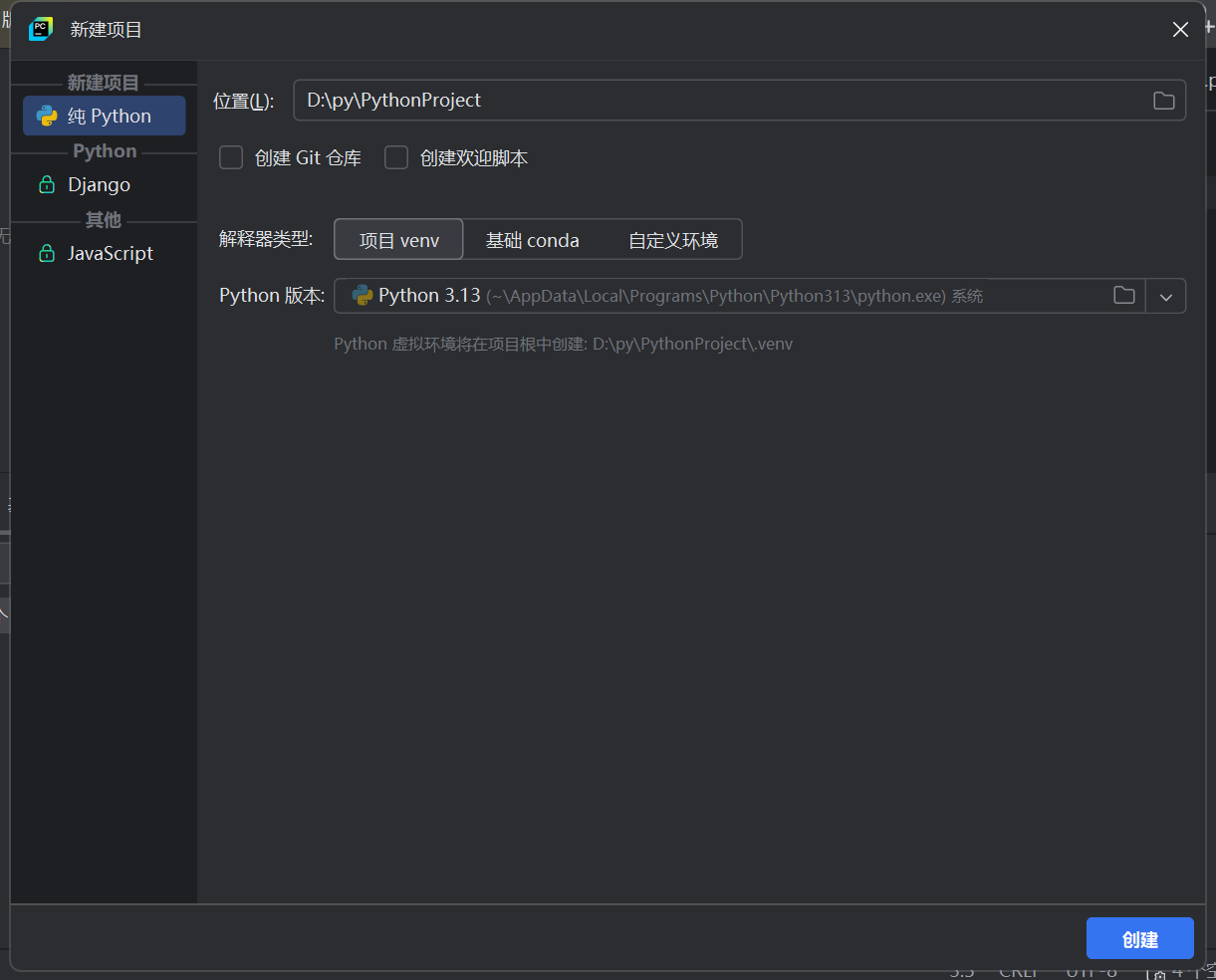
Task: Click the Python logo beside 纯 Python
Action: [x=47, y=116]
